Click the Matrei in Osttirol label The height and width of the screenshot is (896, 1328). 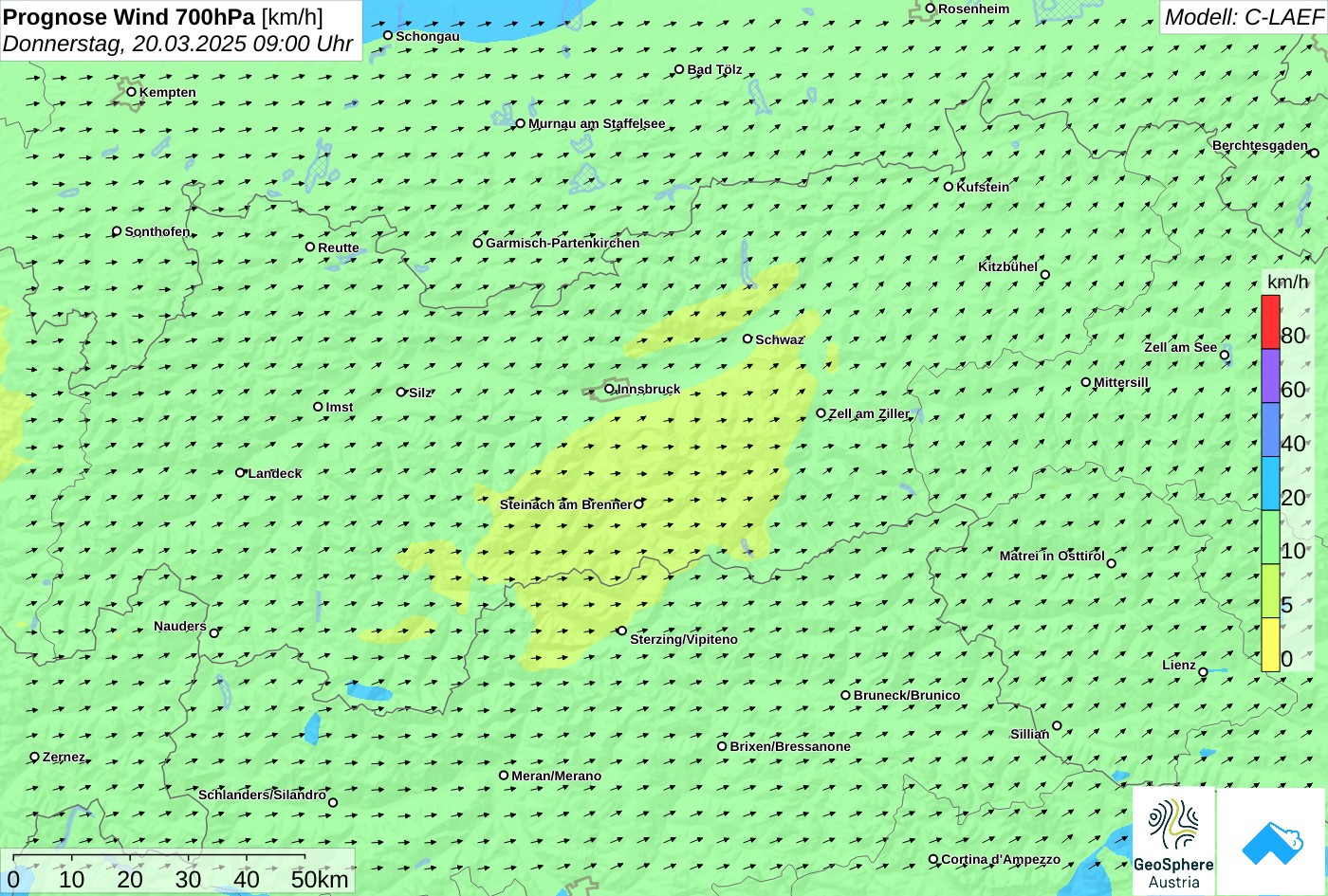1052,556
